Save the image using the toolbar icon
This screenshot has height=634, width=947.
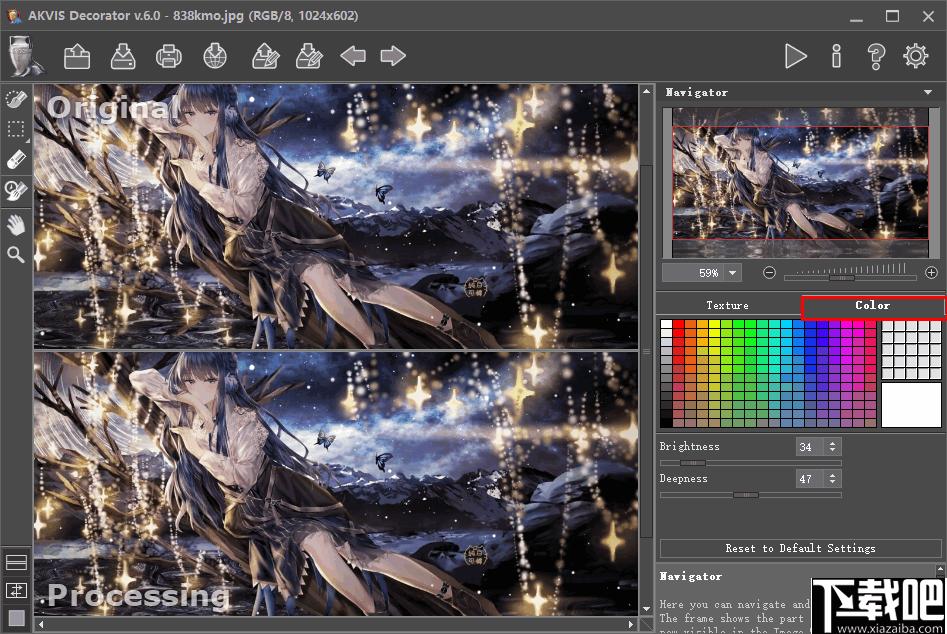click(123, 56)
